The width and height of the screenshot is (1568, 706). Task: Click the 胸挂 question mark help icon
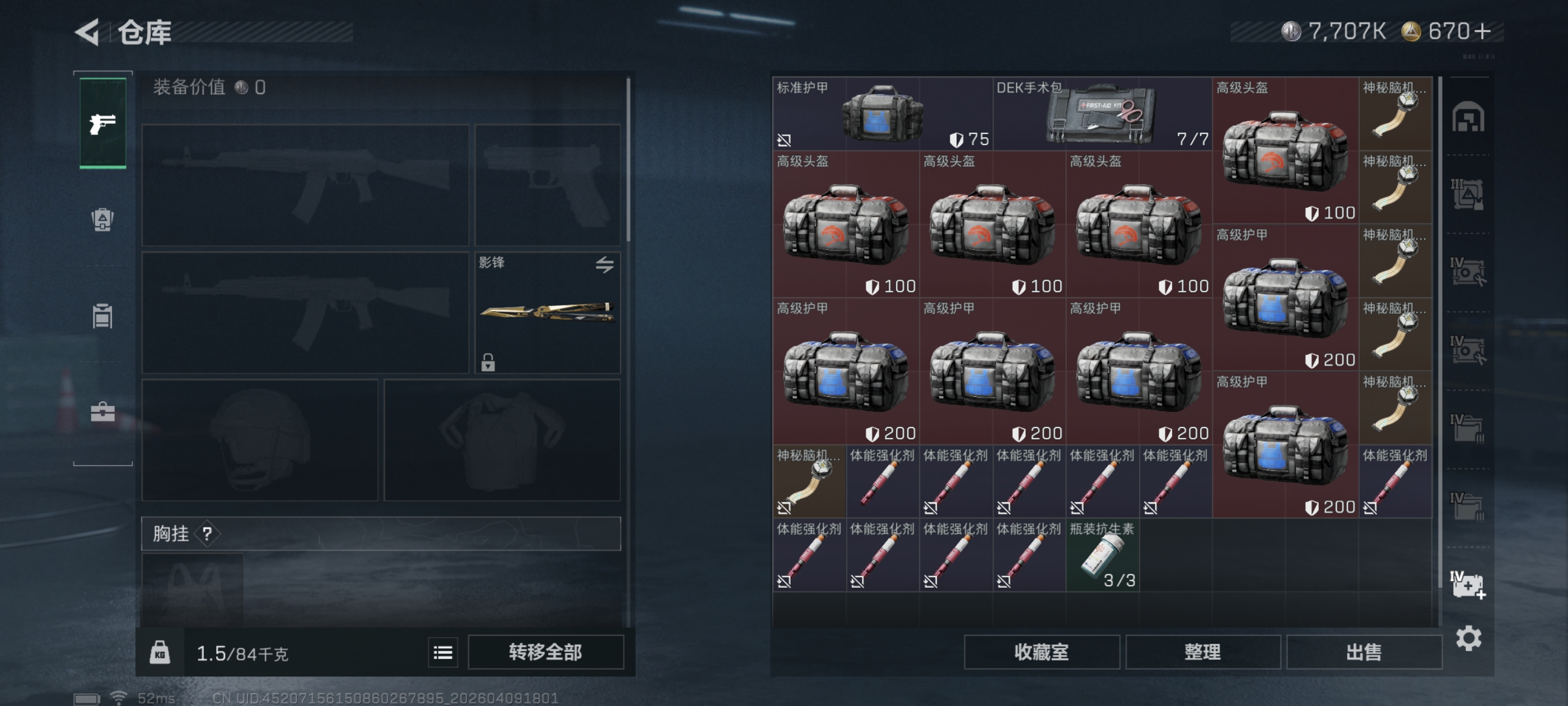(207, 534)
